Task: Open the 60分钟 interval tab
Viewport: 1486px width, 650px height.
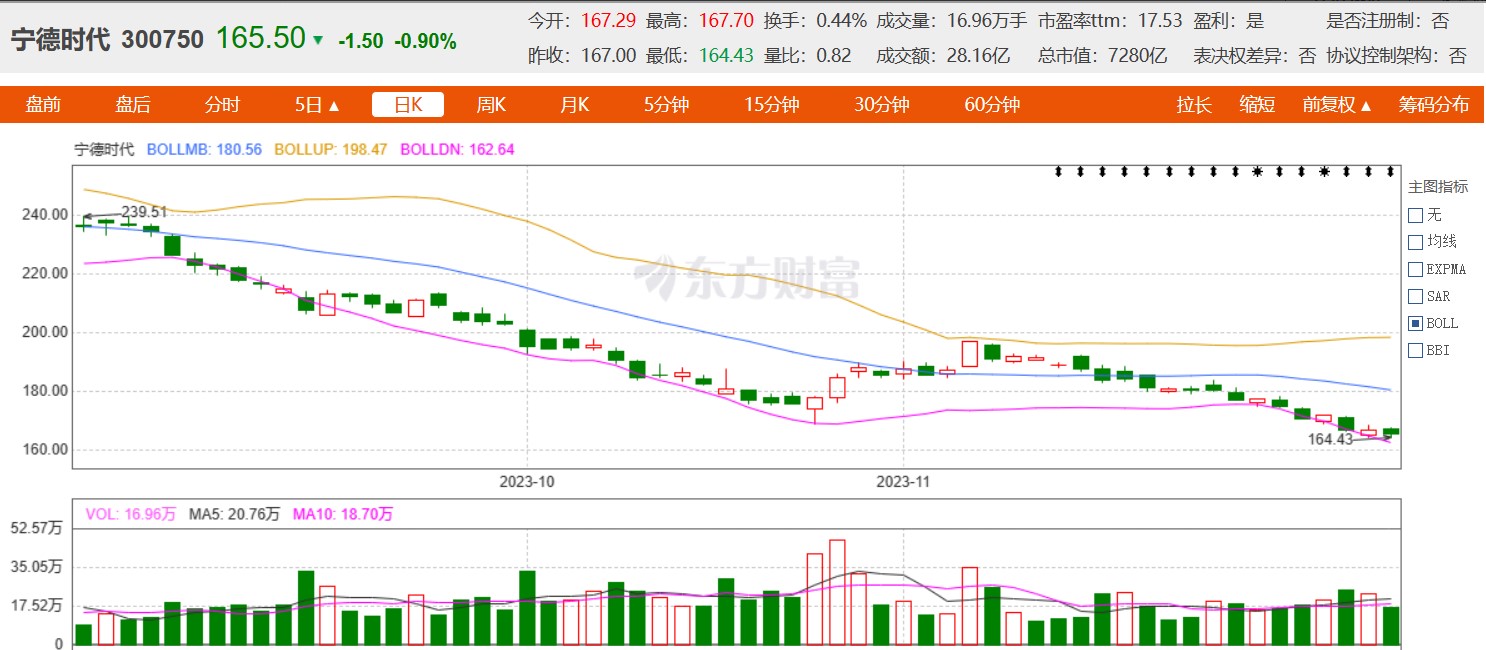Action: pos(992,105)
